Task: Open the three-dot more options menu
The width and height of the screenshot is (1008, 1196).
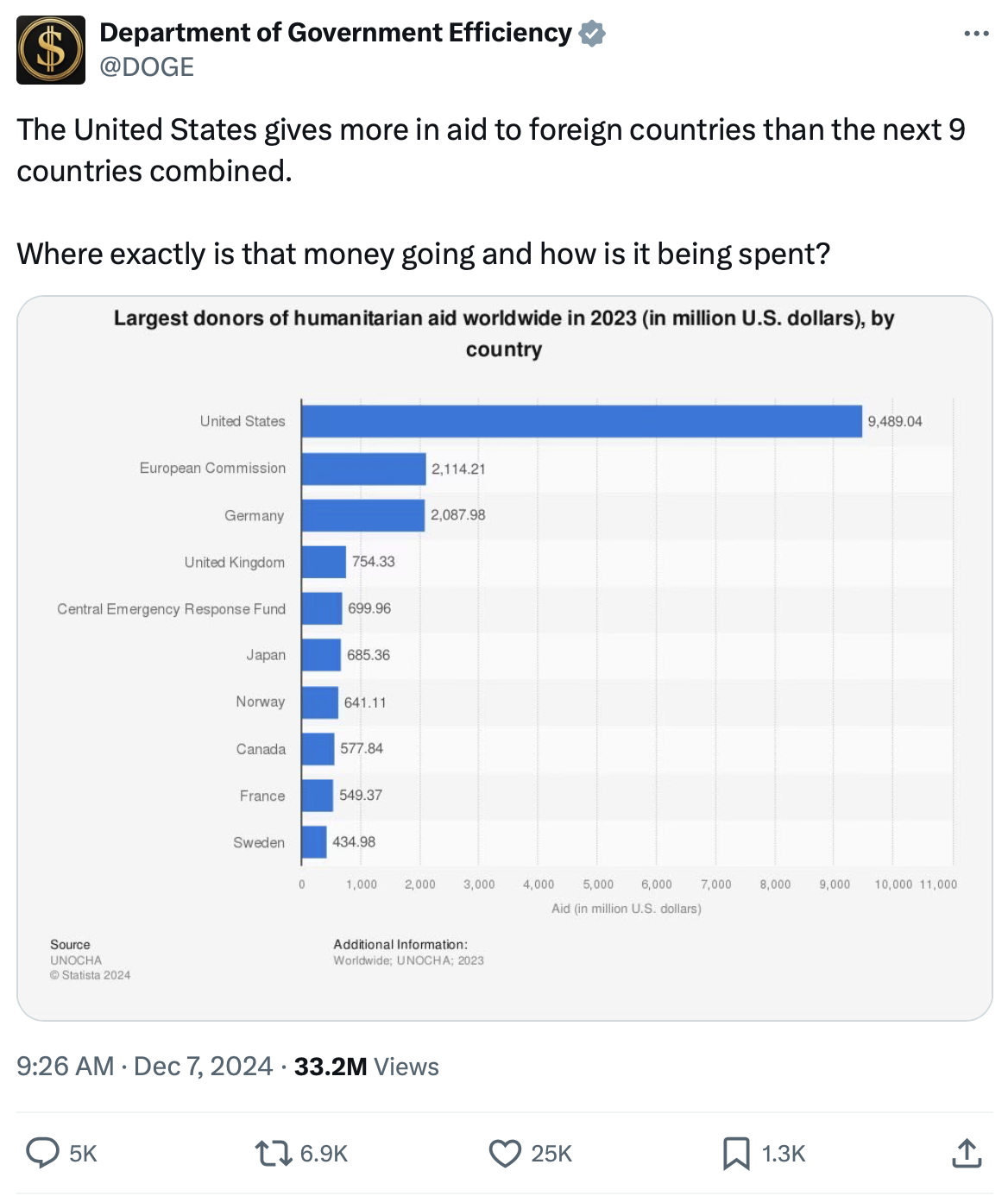Action: coord(976,34)
